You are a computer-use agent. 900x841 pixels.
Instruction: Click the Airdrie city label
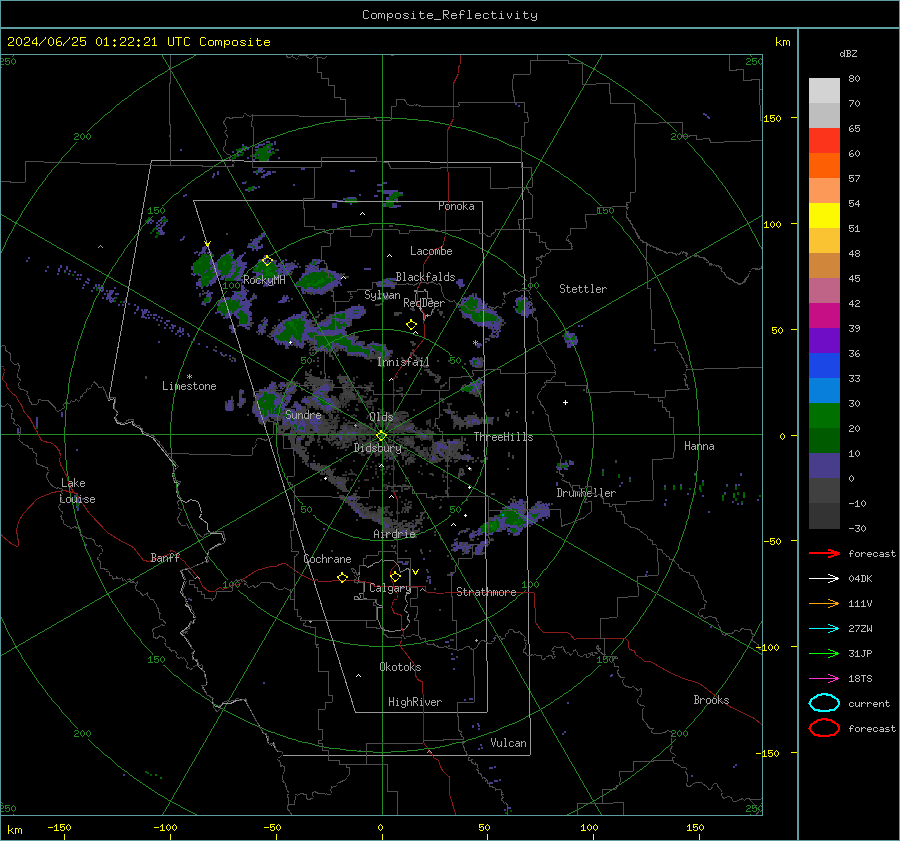coord(394,534)
